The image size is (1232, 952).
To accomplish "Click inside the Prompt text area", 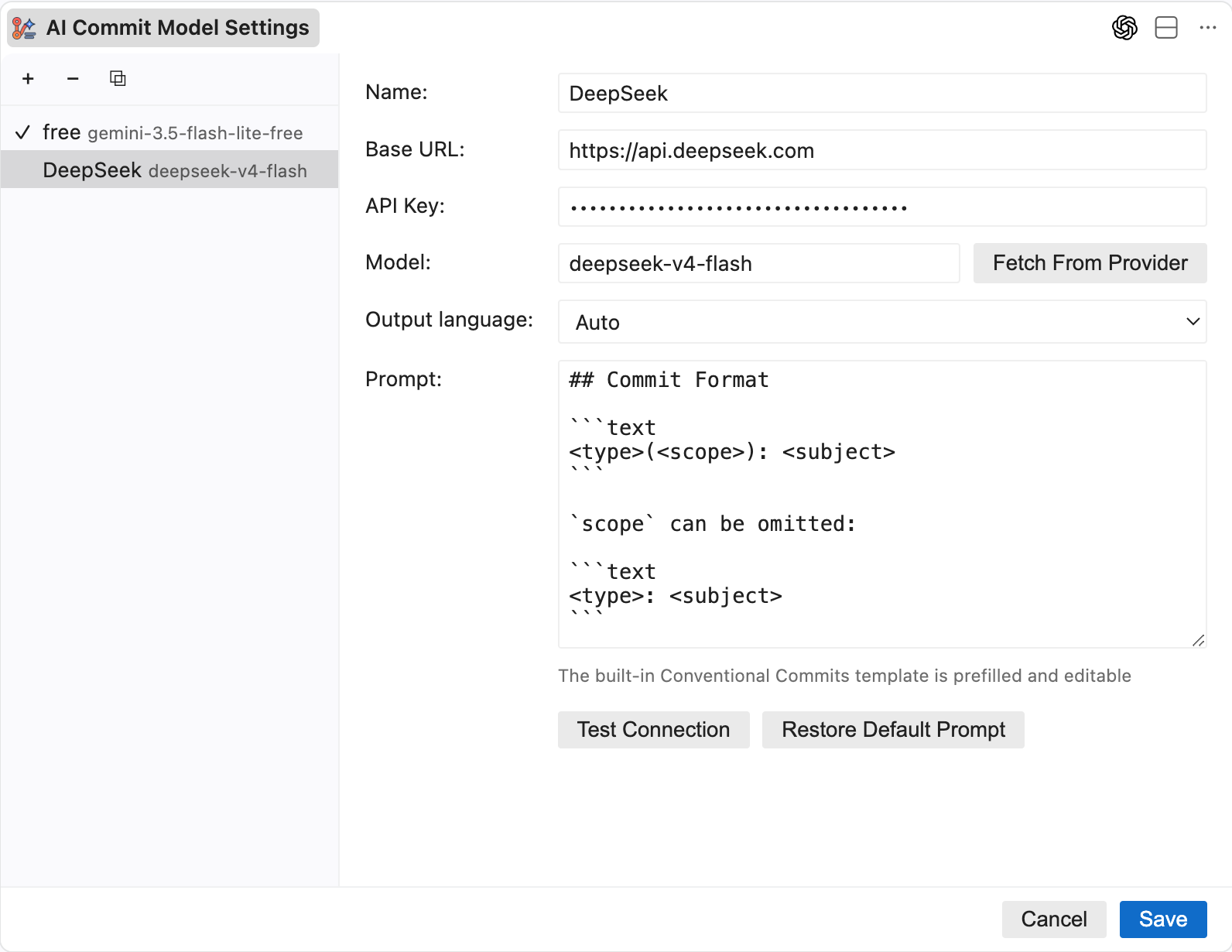I will coord(882,504).
